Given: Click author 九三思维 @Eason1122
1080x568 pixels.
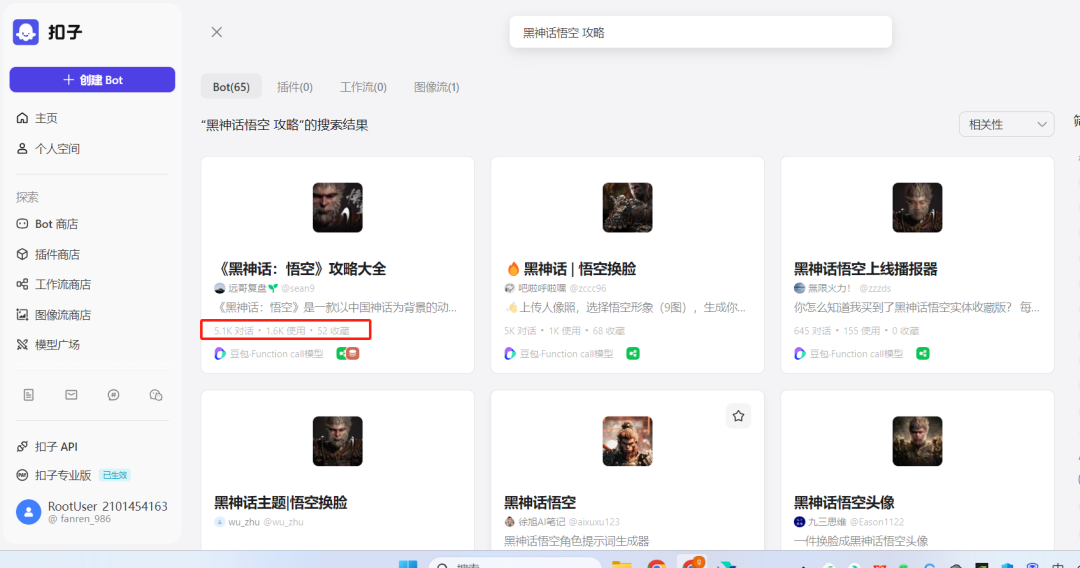Looking at the screenshot, I should 849,522.
